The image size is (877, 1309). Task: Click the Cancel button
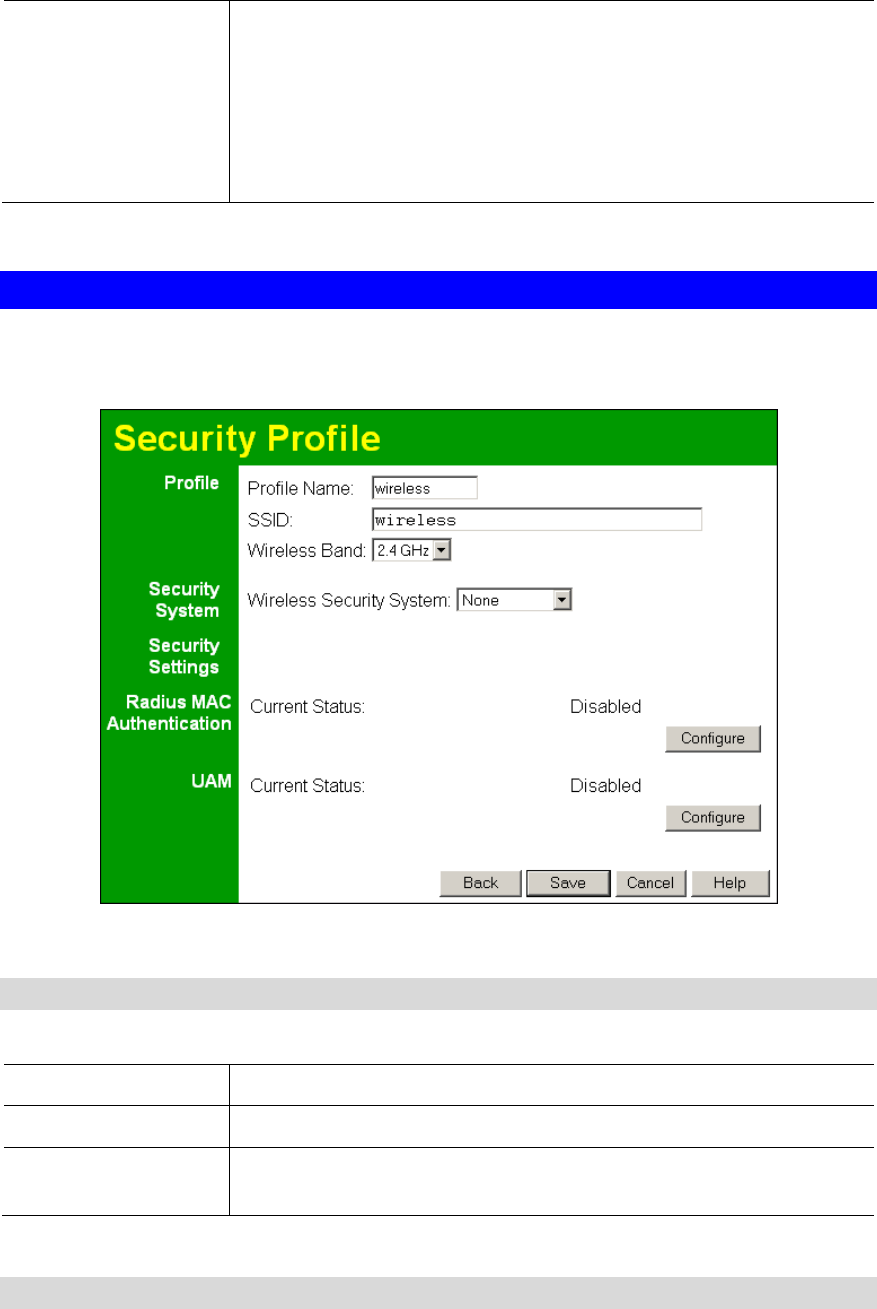pos(650,883)
